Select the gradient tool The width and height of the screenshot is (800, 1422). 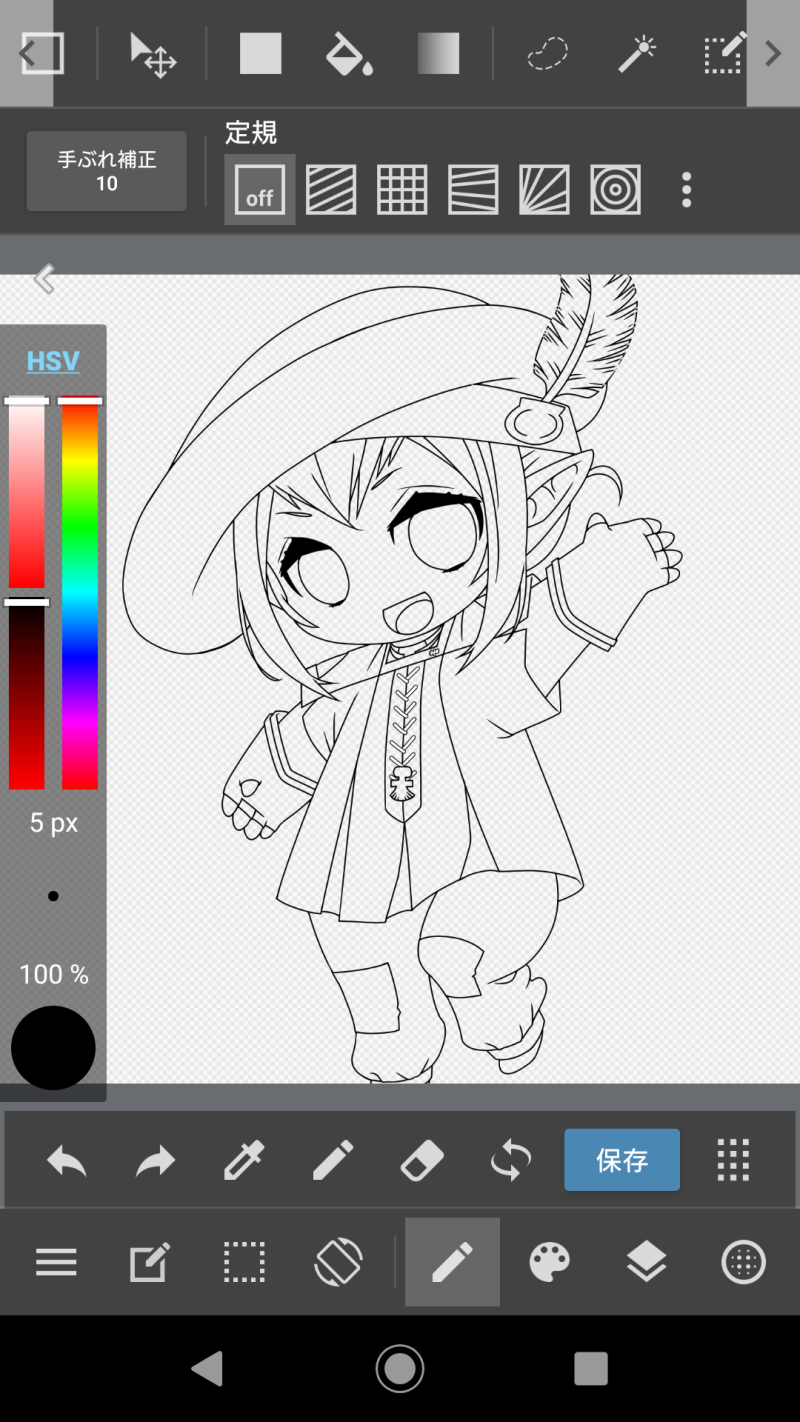tap(438, 54)
